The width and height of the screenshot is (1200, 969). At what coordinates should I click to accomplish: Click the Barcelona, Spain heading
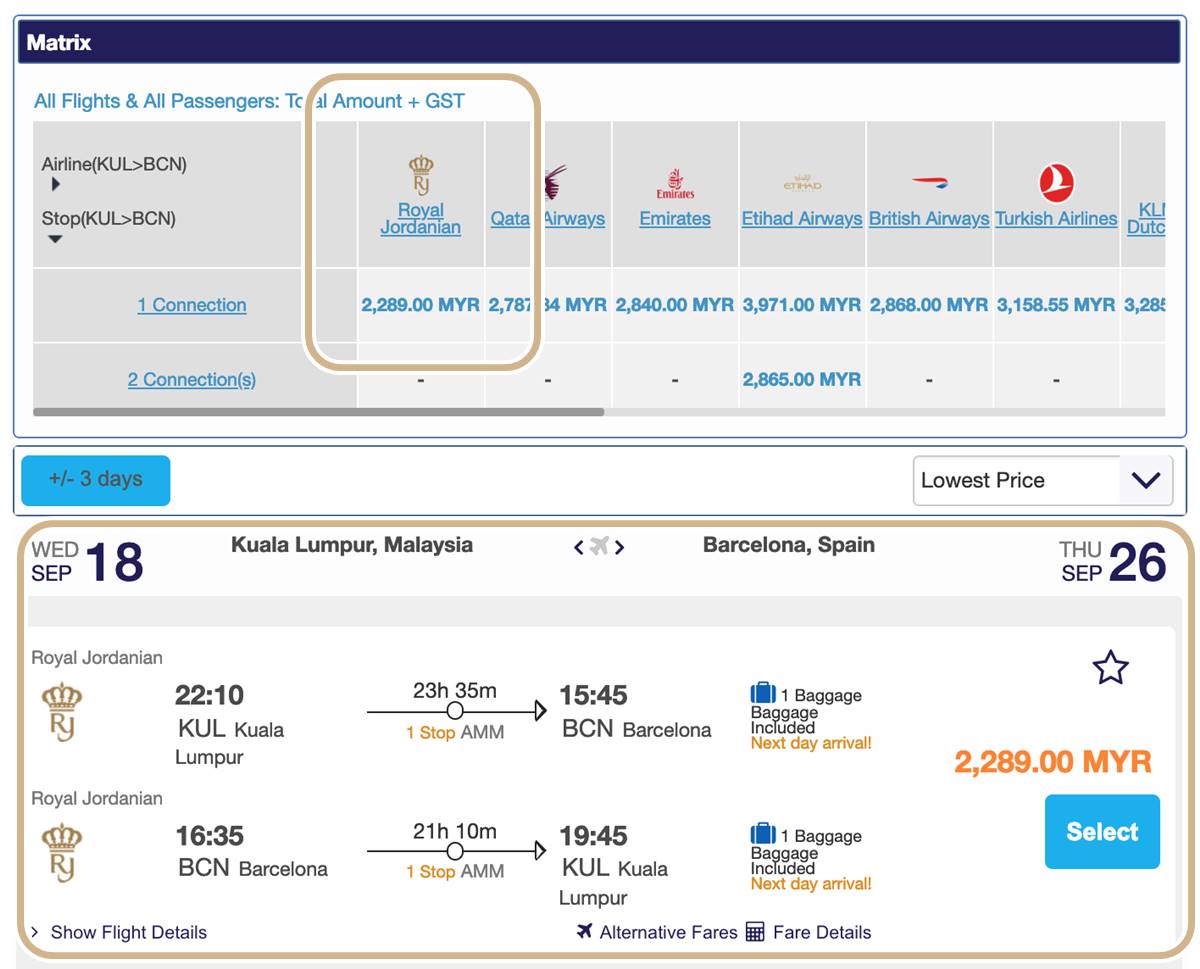click(x=789, y=545)
